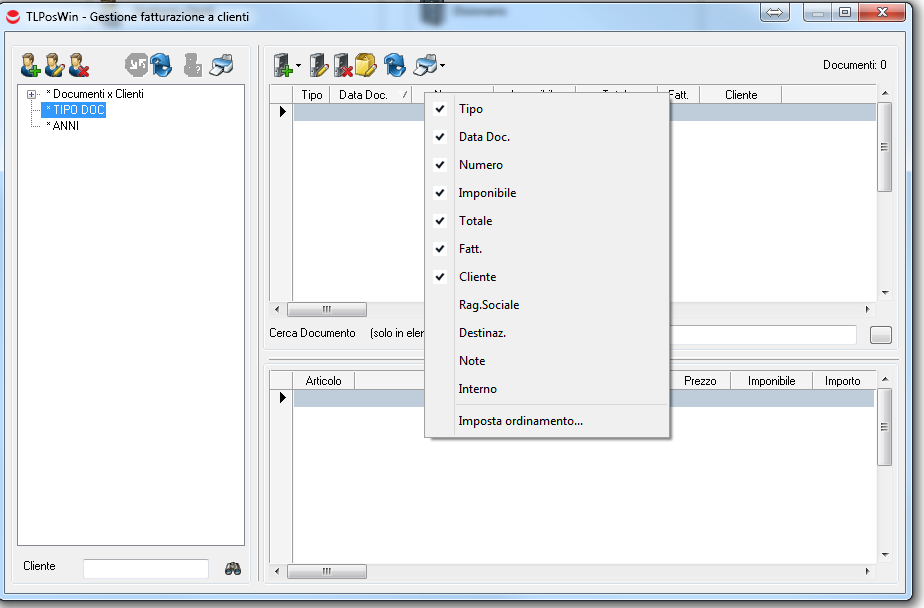The image size is (924, 608).
Task: Click the delete client icon
Action: tap(79, 66)
